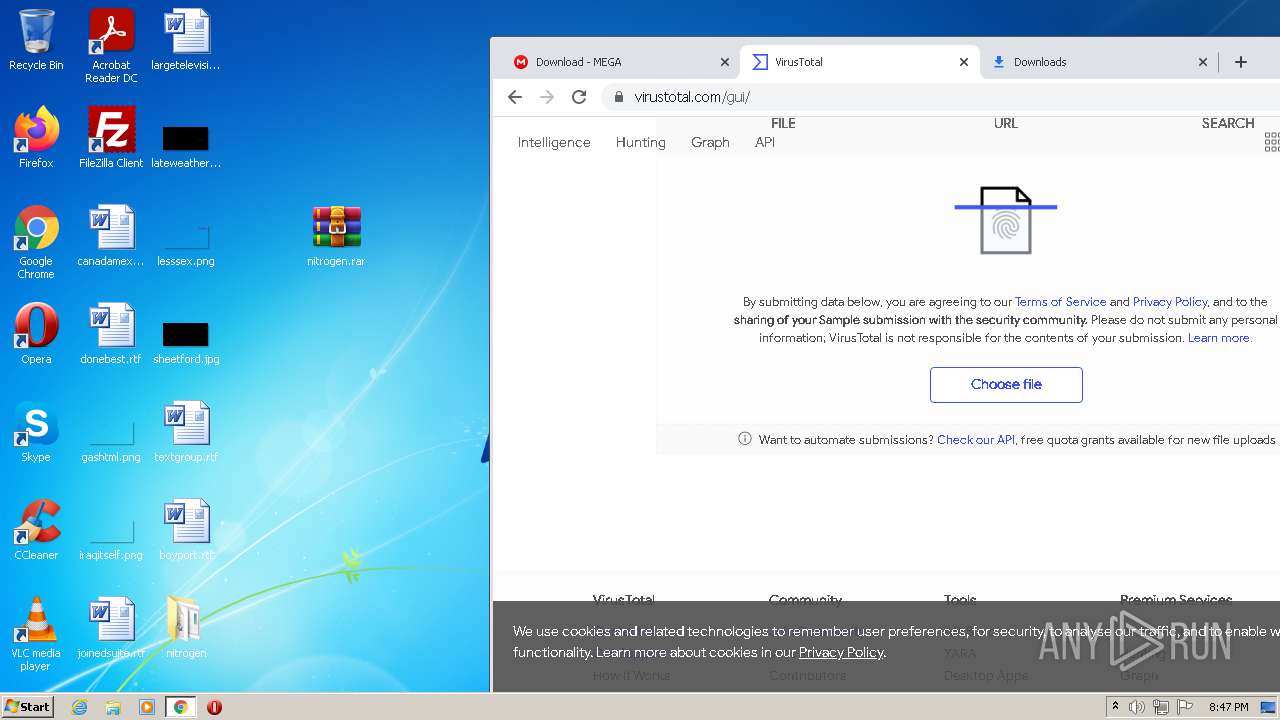This screenshot has height=720, width=1280.
Task: Click the Opera icon in the taskbar
Action: point(214,707)
